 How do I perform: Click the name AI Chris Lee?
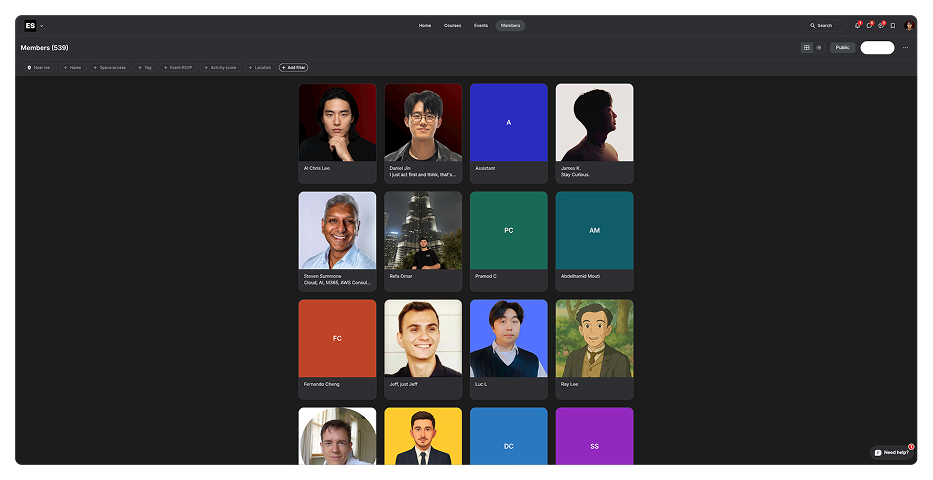pyautogui.click(x=317, y=168)
